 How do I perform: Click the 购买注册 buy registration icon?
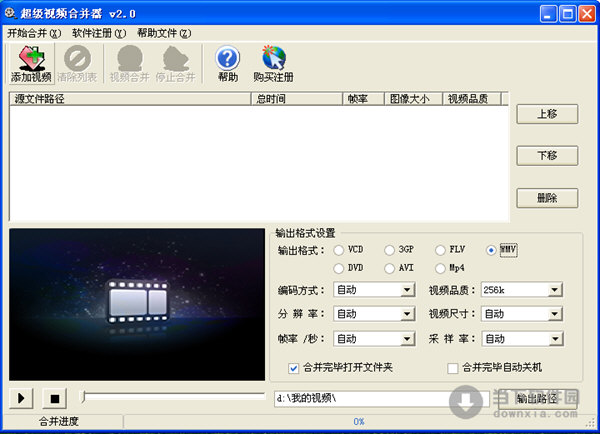tap(273, 64)
